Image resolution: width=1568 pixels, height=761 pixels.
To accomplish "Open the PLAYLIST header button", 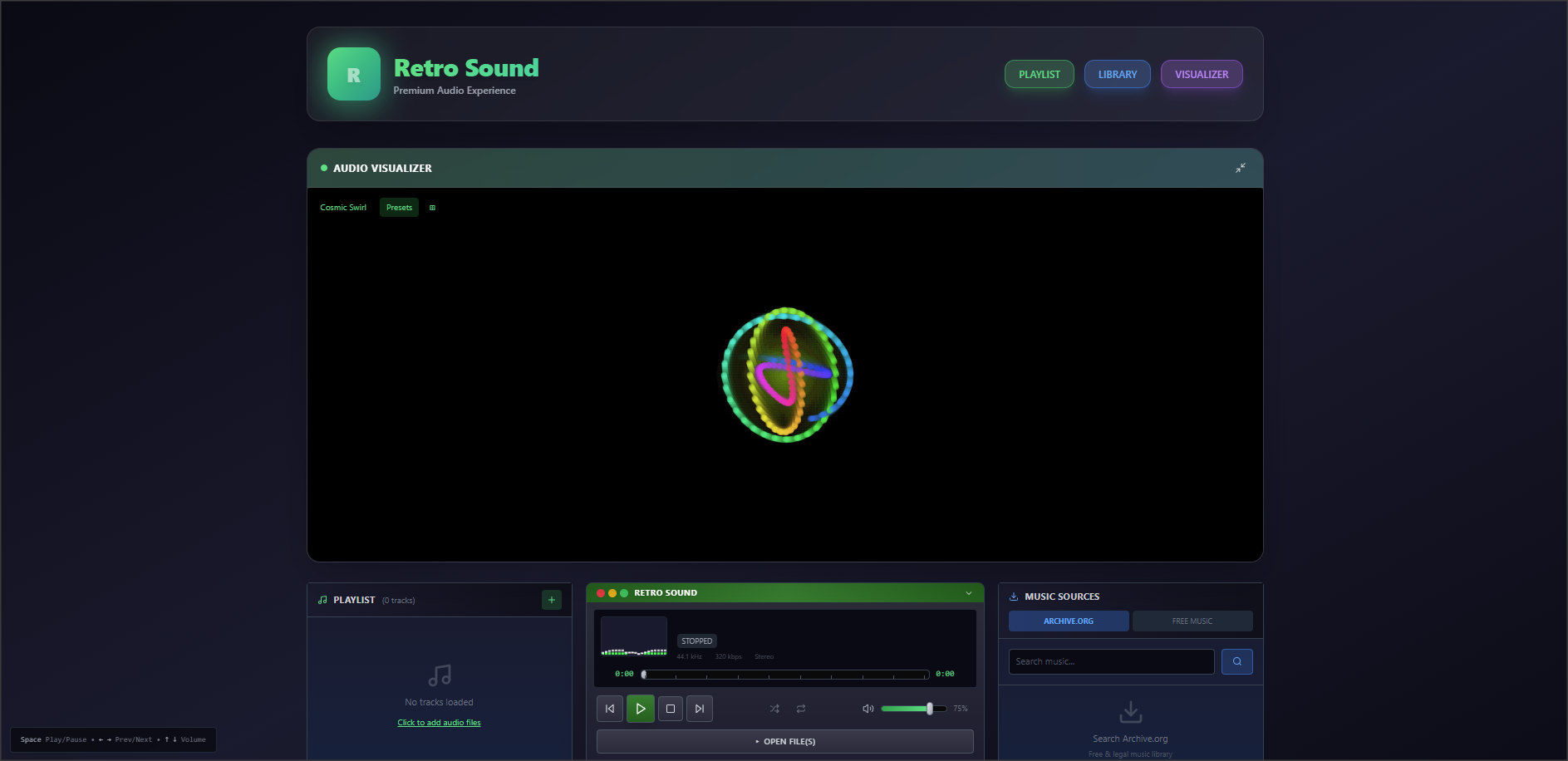I will tap(1040, 74).
